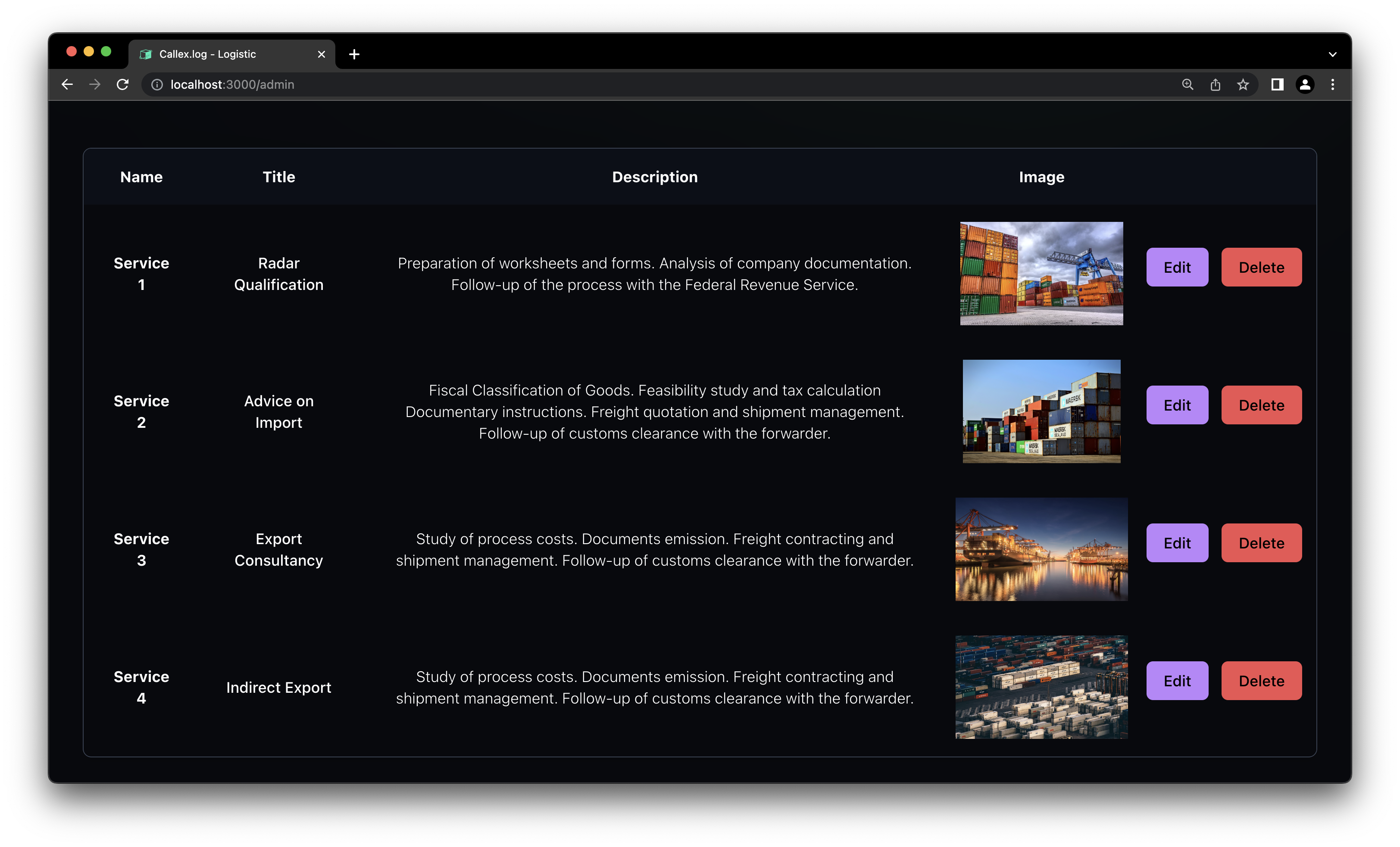Expand the tab search chevron

point(1333,55)
